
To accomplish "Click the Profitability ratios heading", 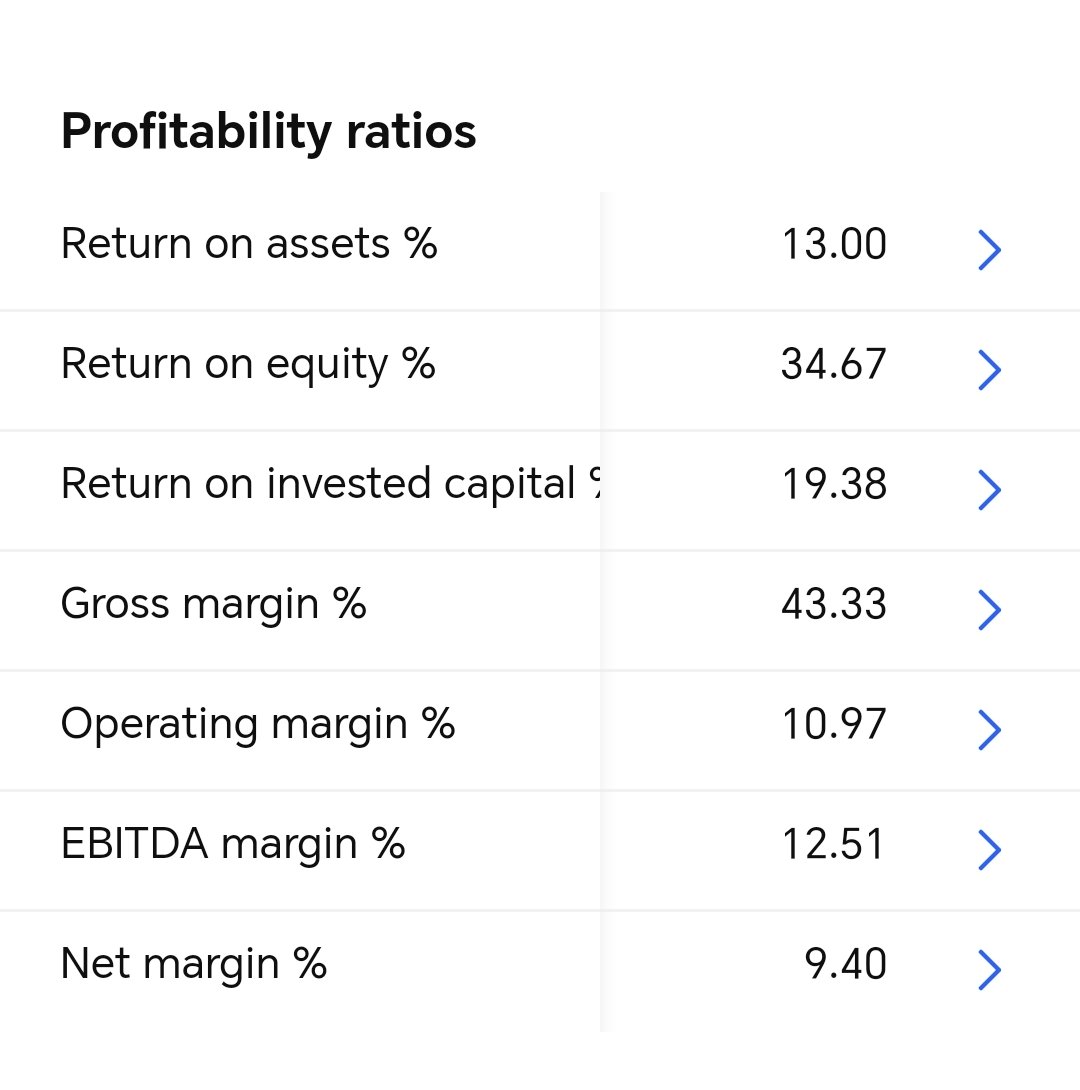I will point(269,132).
